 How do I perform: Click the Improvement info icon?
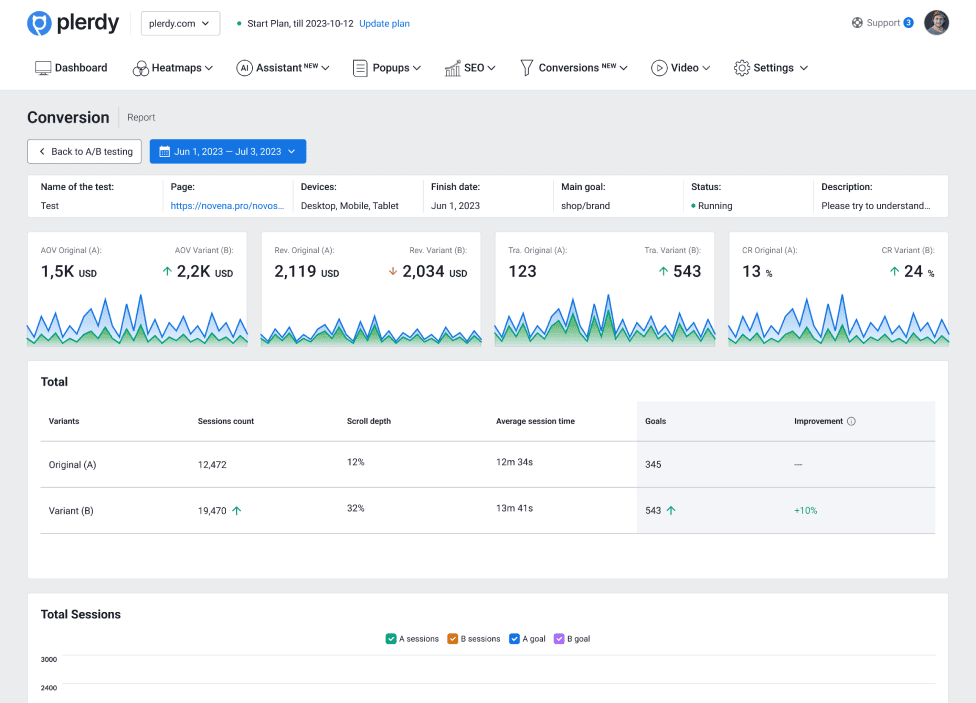click(x=851, y=421)
